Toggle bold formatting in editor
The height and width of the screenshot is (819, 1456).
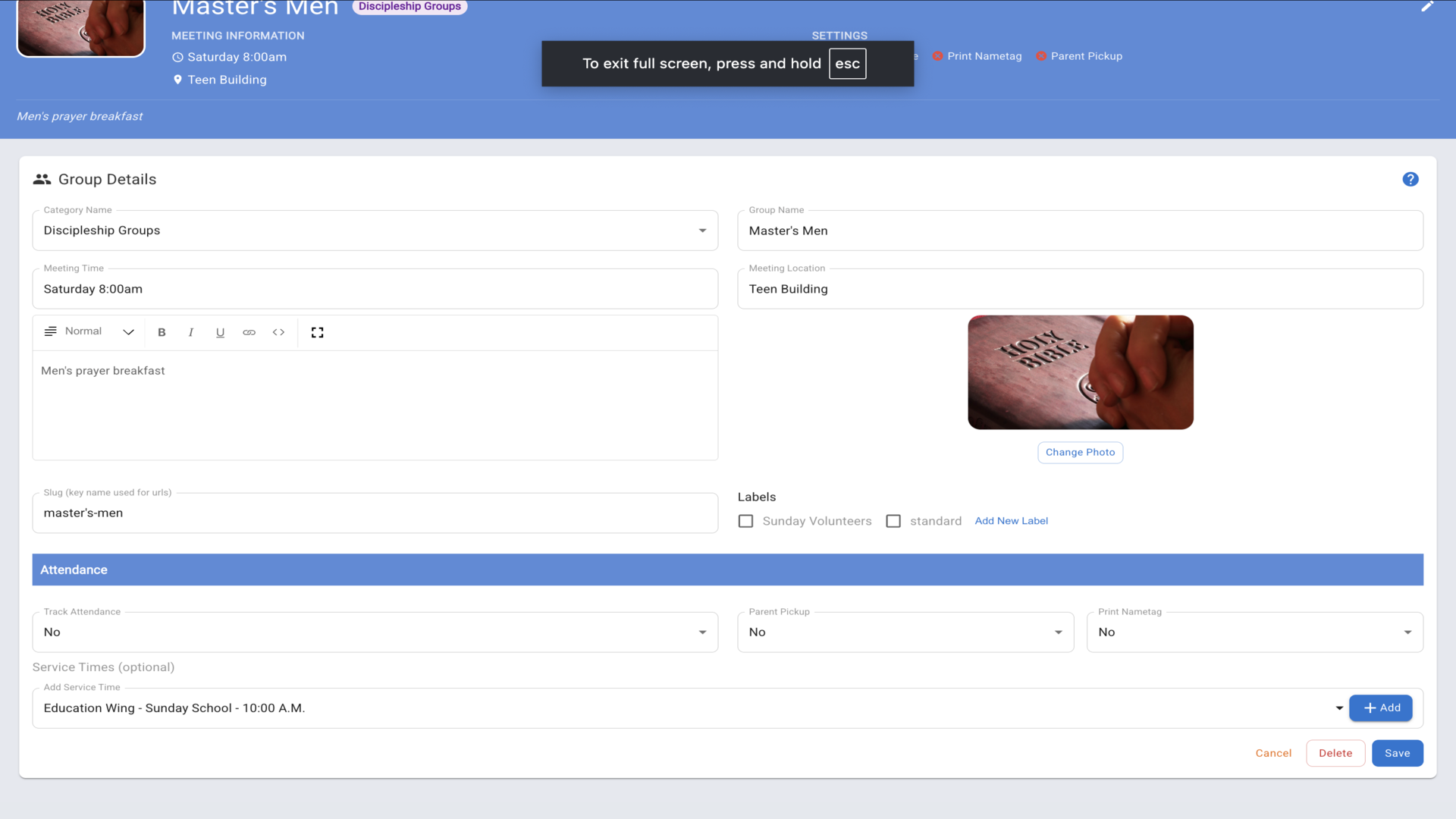click(x=162, y=332)
